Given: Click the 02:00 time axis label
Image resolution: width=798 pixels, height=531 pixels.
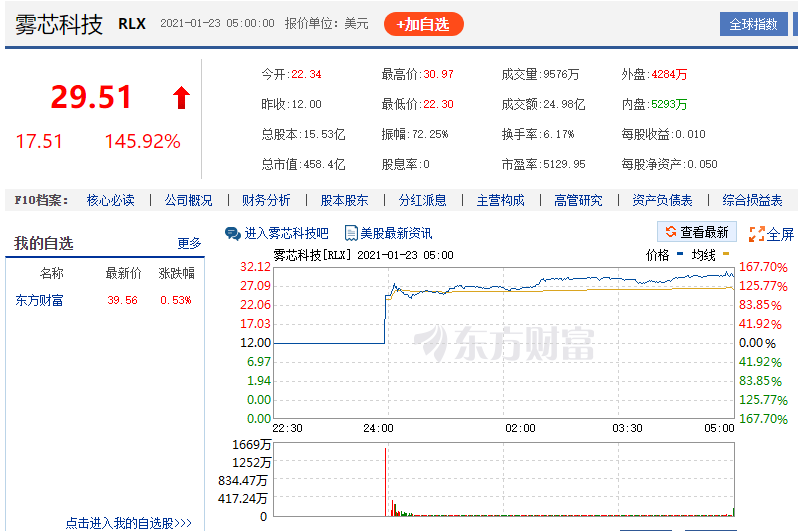Looking at the screenshot, I should point(520,428).
